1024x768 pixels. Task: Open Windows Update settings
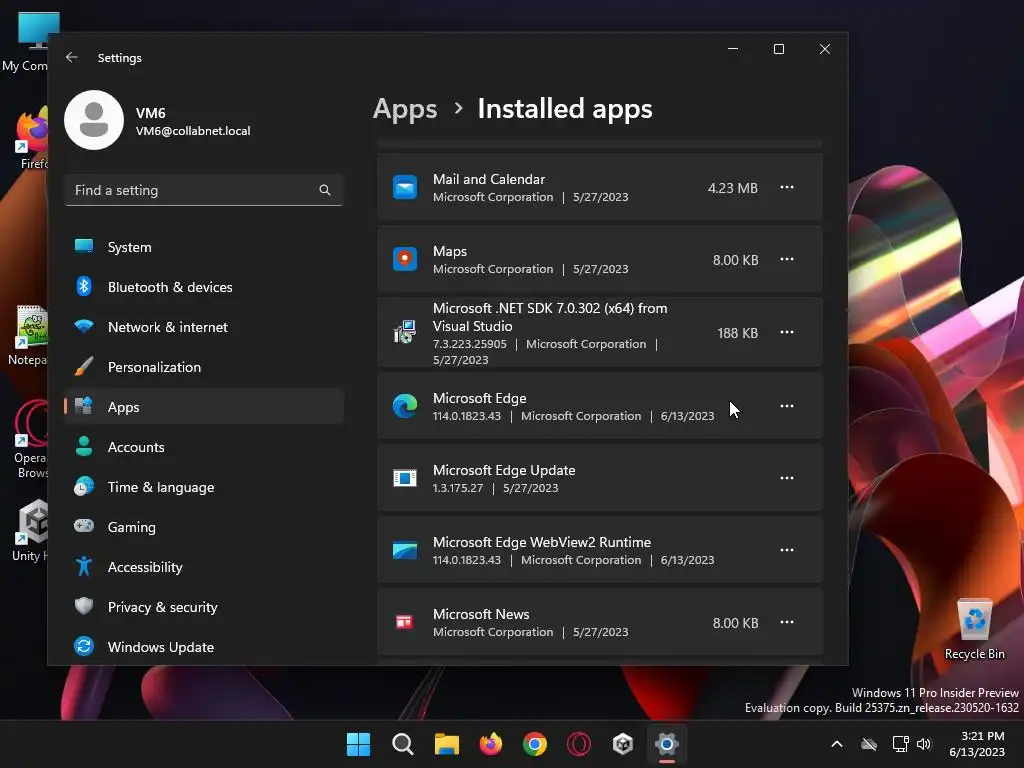coord(204,647)
